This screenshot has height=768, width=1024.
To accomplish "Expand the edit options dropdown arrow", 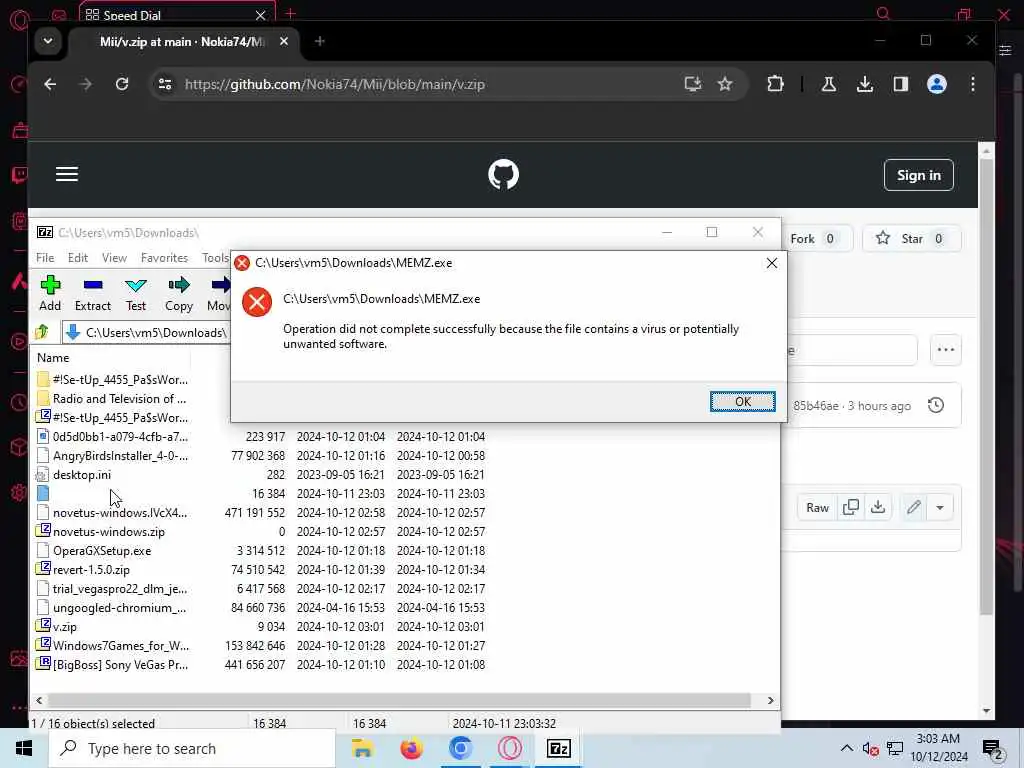I will coord(940,507).
